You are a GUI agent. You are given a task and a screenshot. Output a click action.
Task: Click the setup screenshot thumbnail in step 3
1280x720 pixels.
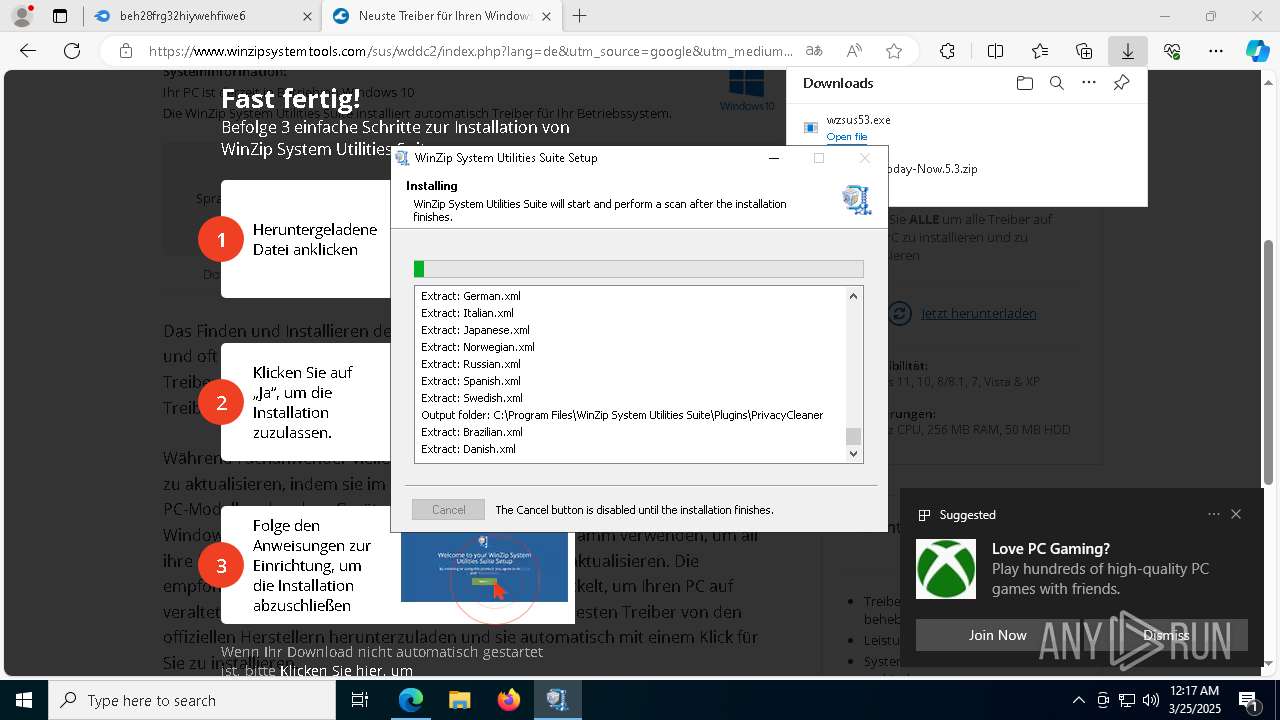(484, 567)
